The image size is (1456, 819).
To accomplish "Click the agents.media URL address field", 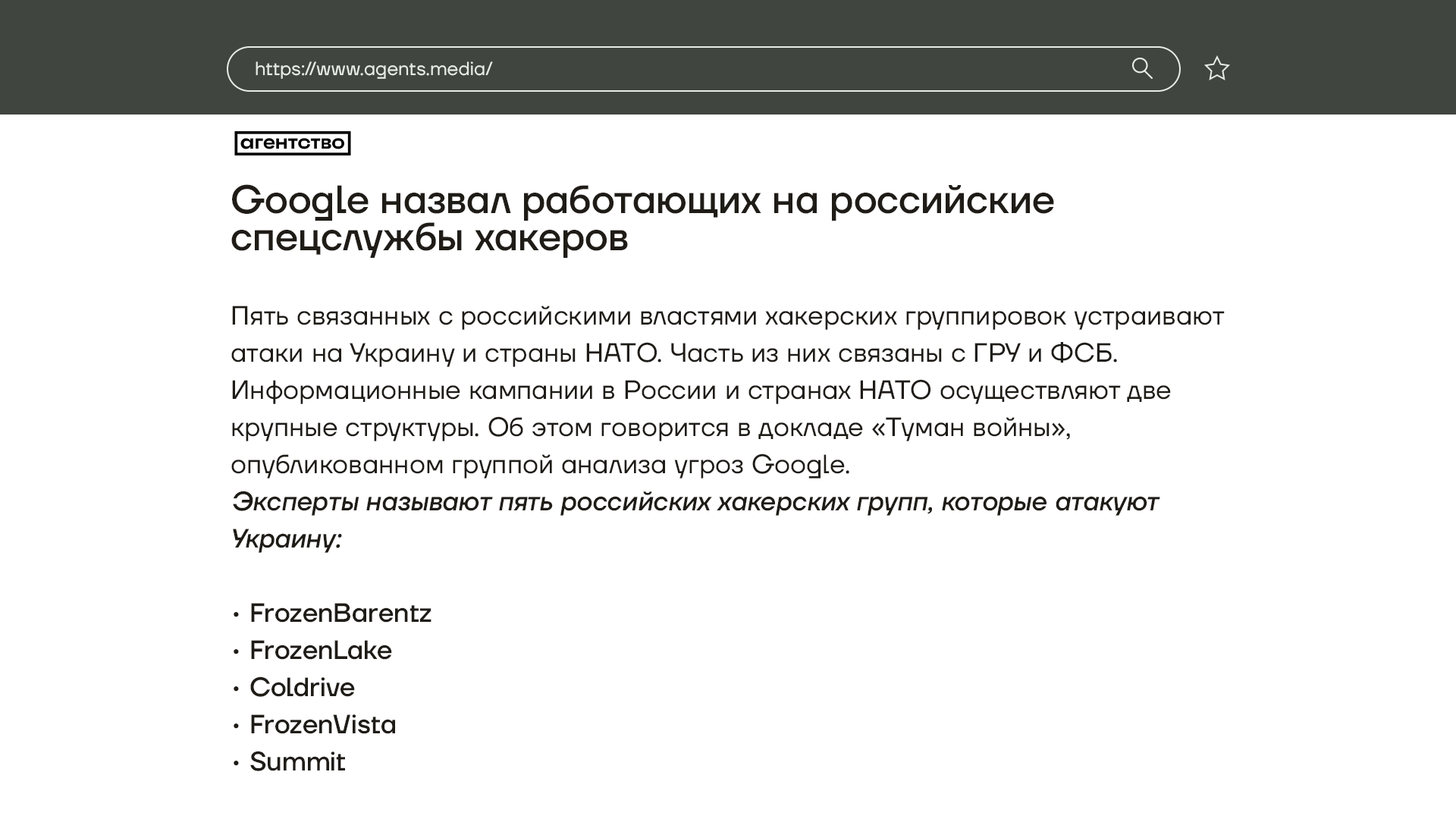I will coord(373,69).
